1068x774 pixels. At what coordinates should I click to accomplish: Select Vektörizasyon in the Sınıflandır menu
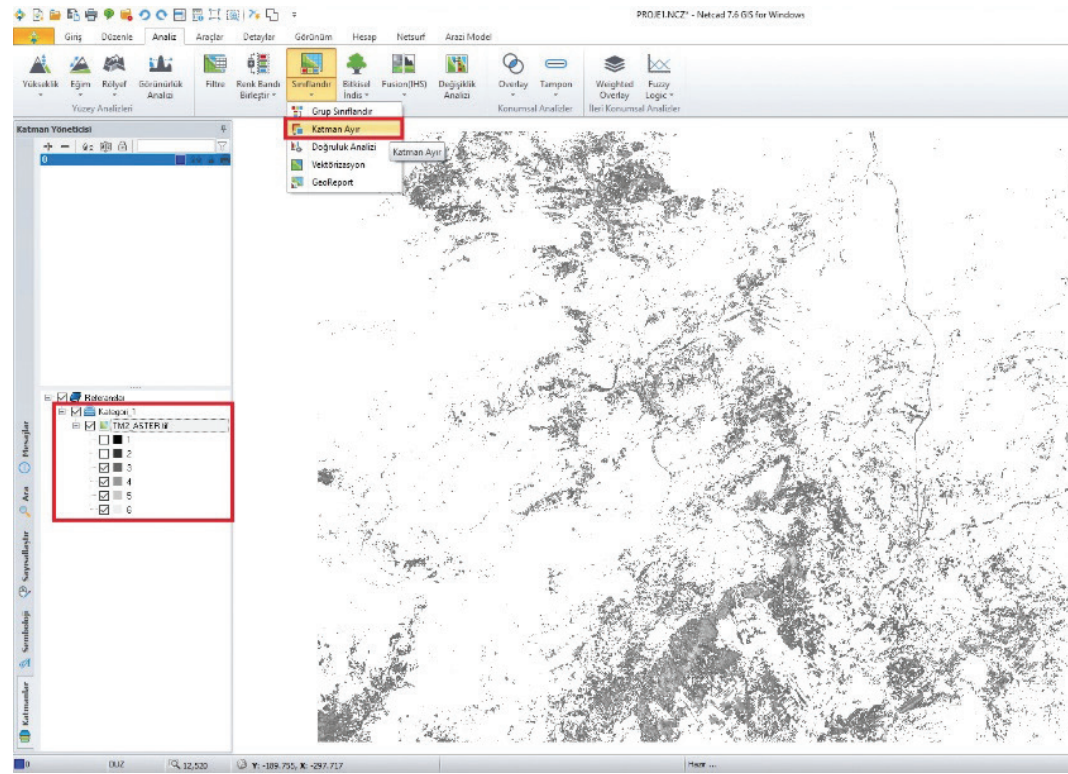338,164
